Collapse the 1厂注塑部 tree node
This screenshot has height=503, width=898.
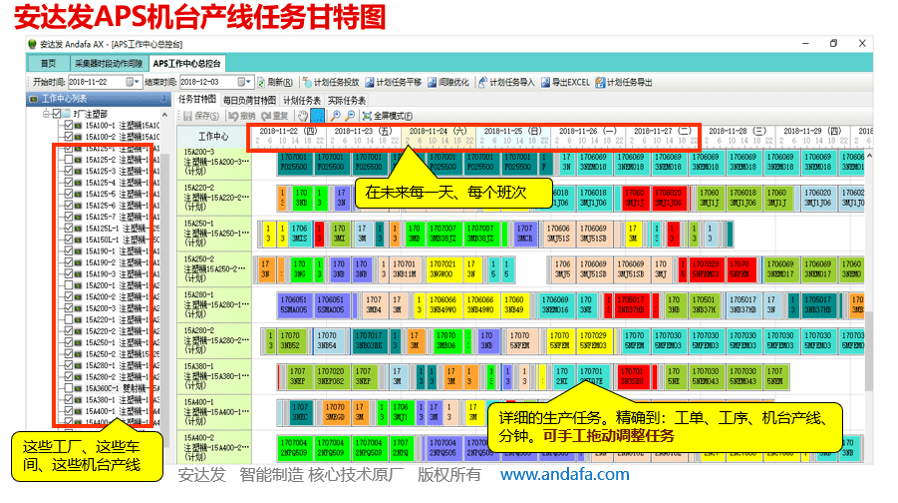(x=46, y=114)
